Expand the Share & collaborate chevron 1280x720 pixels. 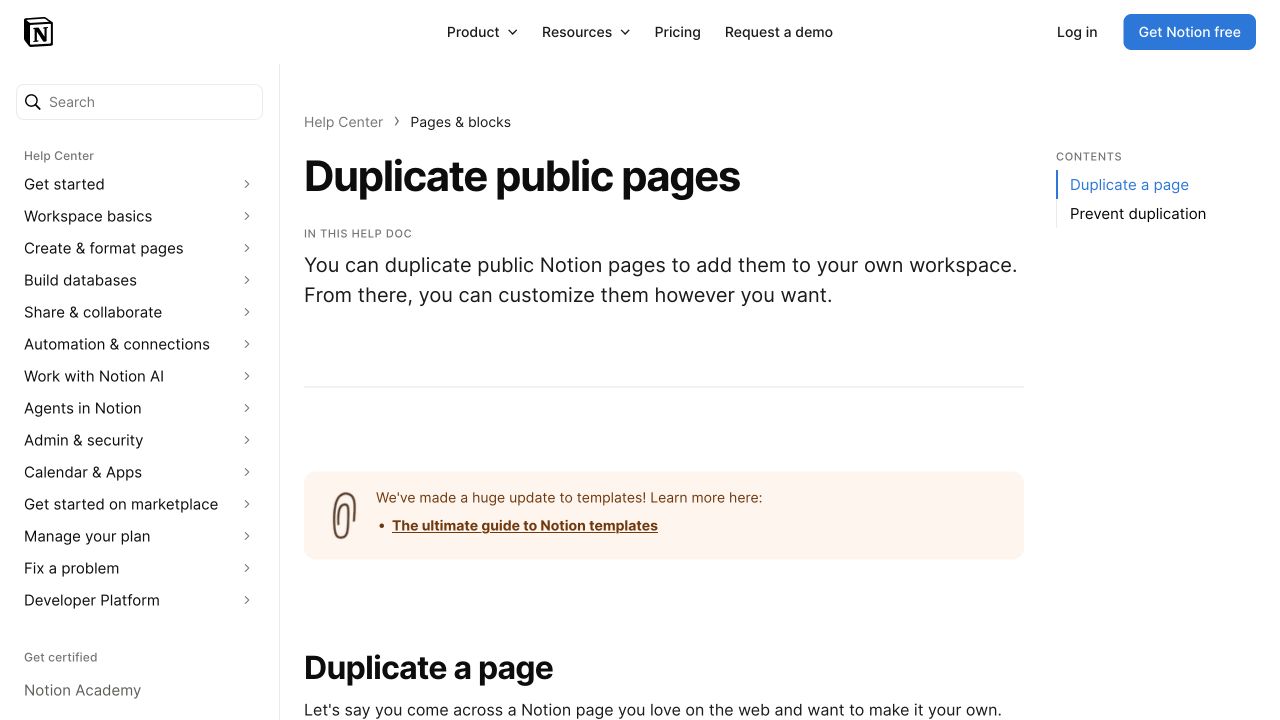click(x=247, y=312)
